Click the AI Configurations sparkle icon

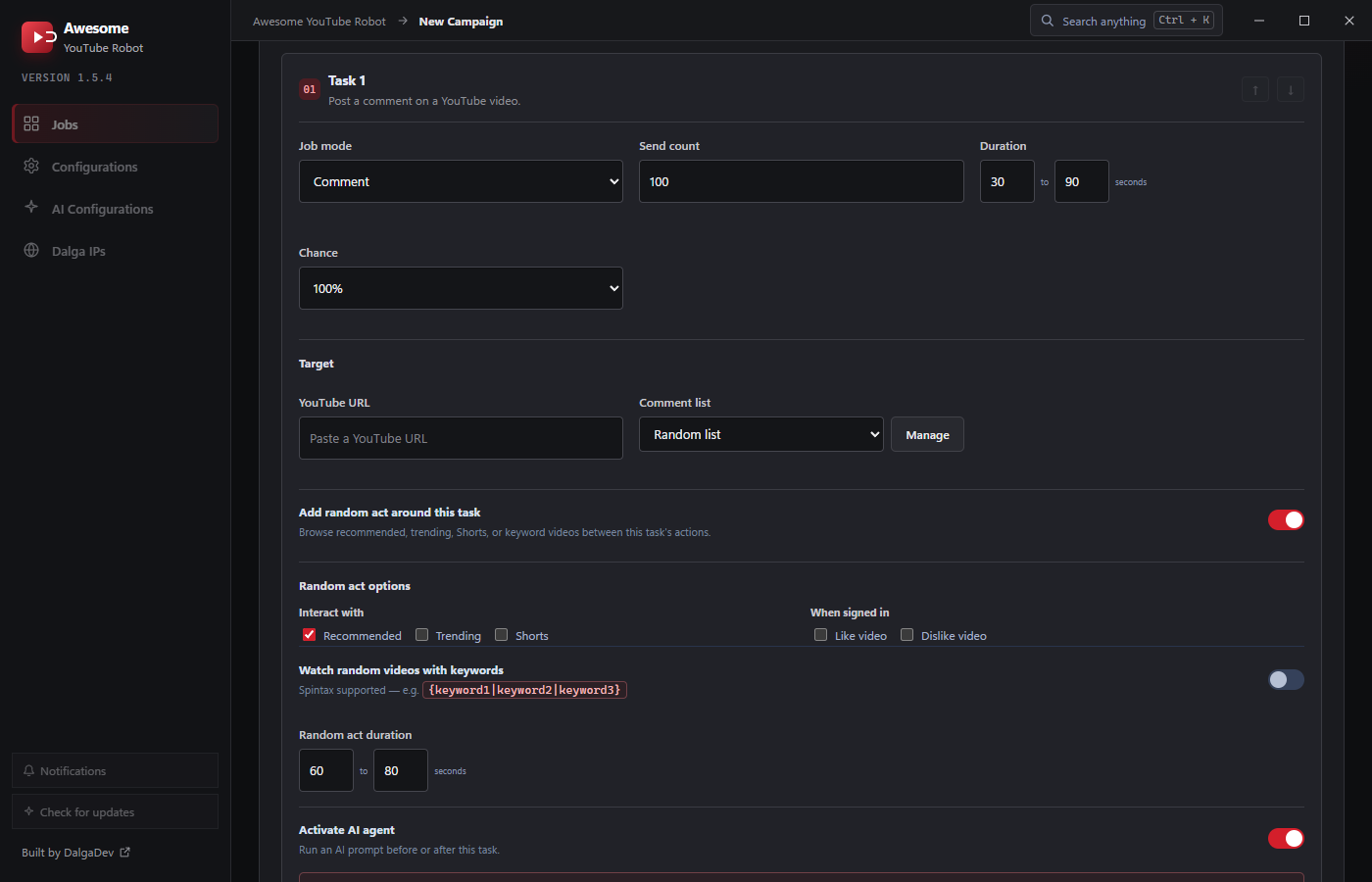pos(31,208)
